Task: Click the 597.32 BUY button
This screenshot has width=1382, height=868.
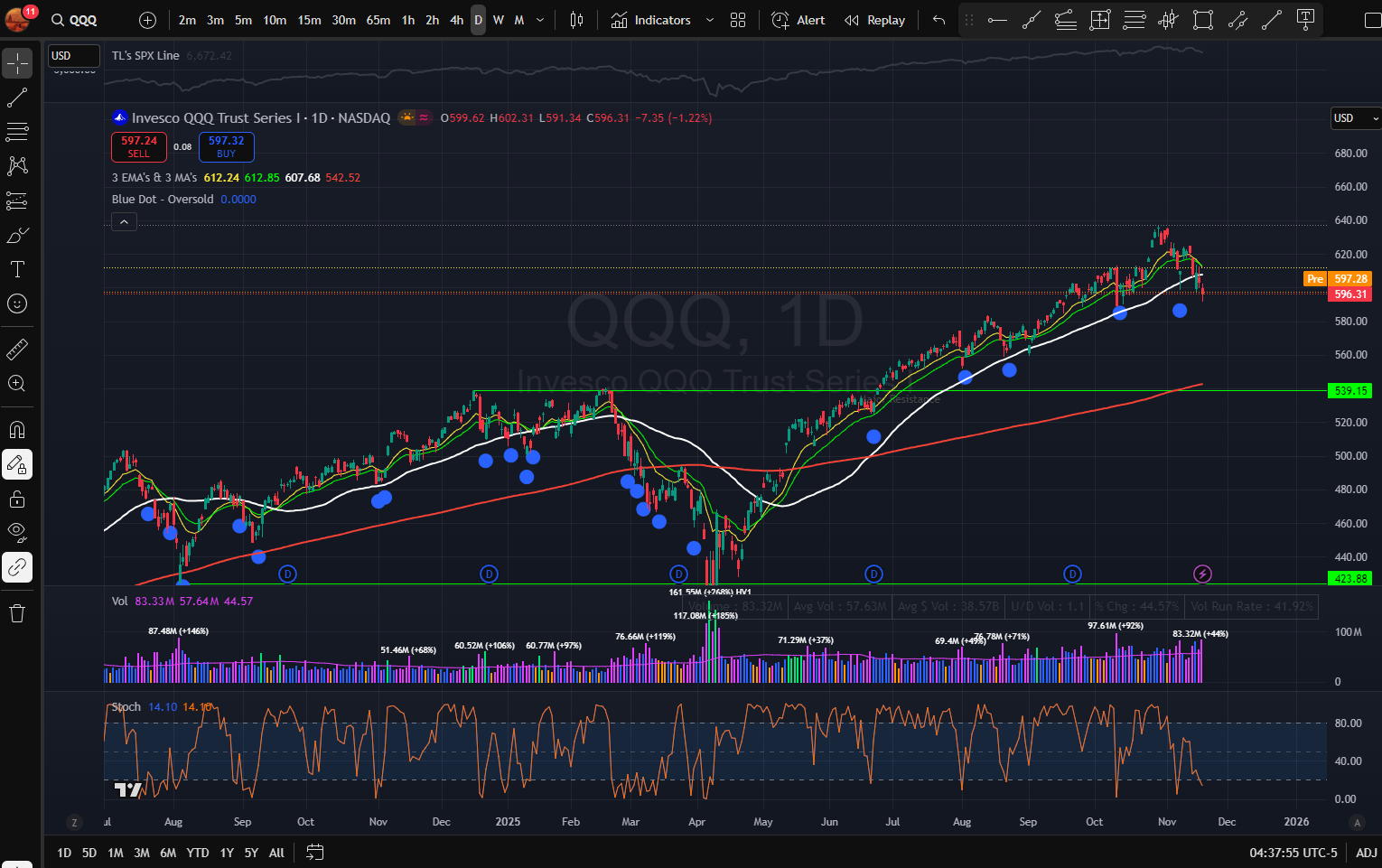Action: click(226, 146)
